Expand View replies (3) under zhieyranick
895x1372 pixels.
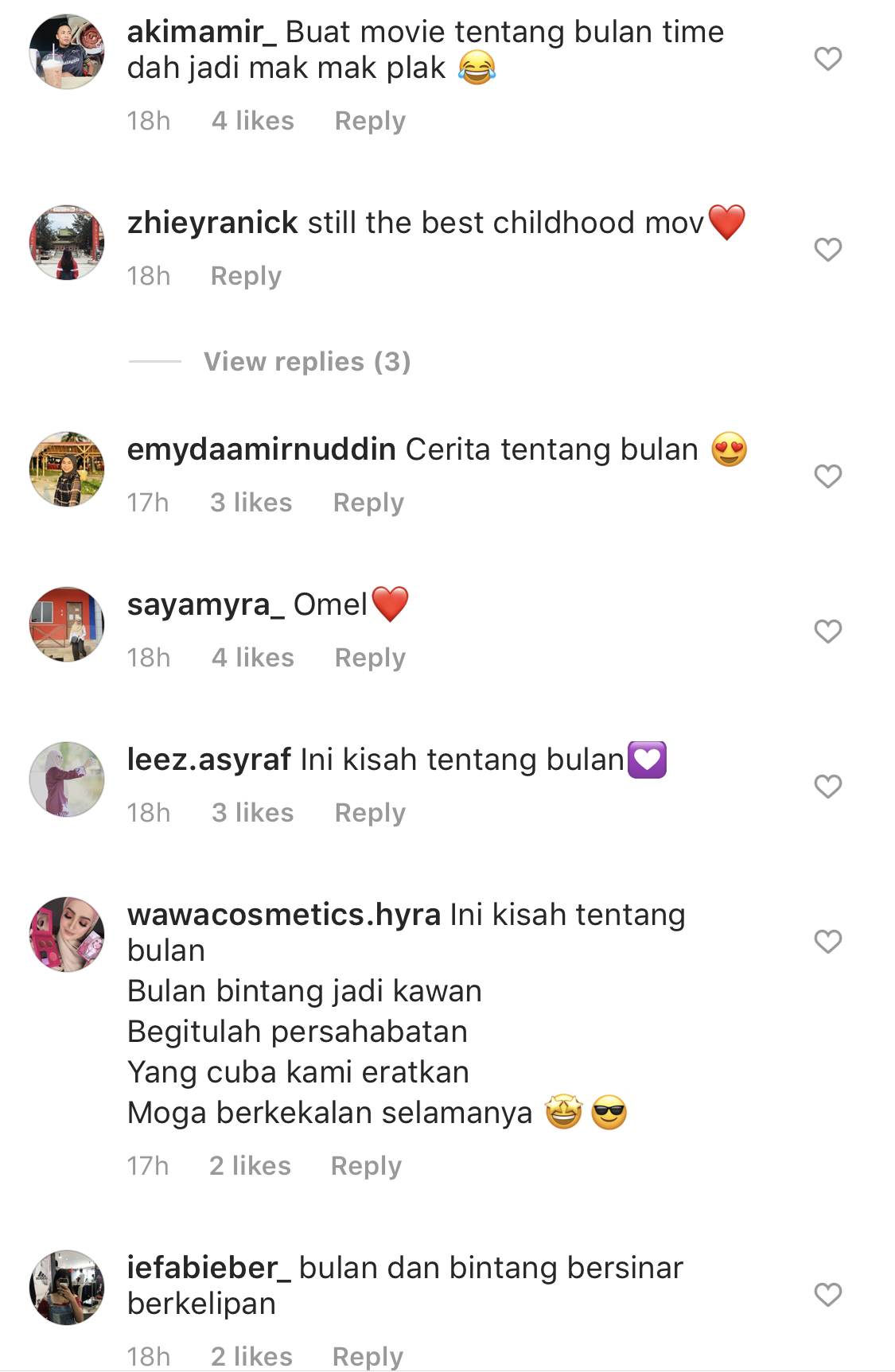(307, 361)
